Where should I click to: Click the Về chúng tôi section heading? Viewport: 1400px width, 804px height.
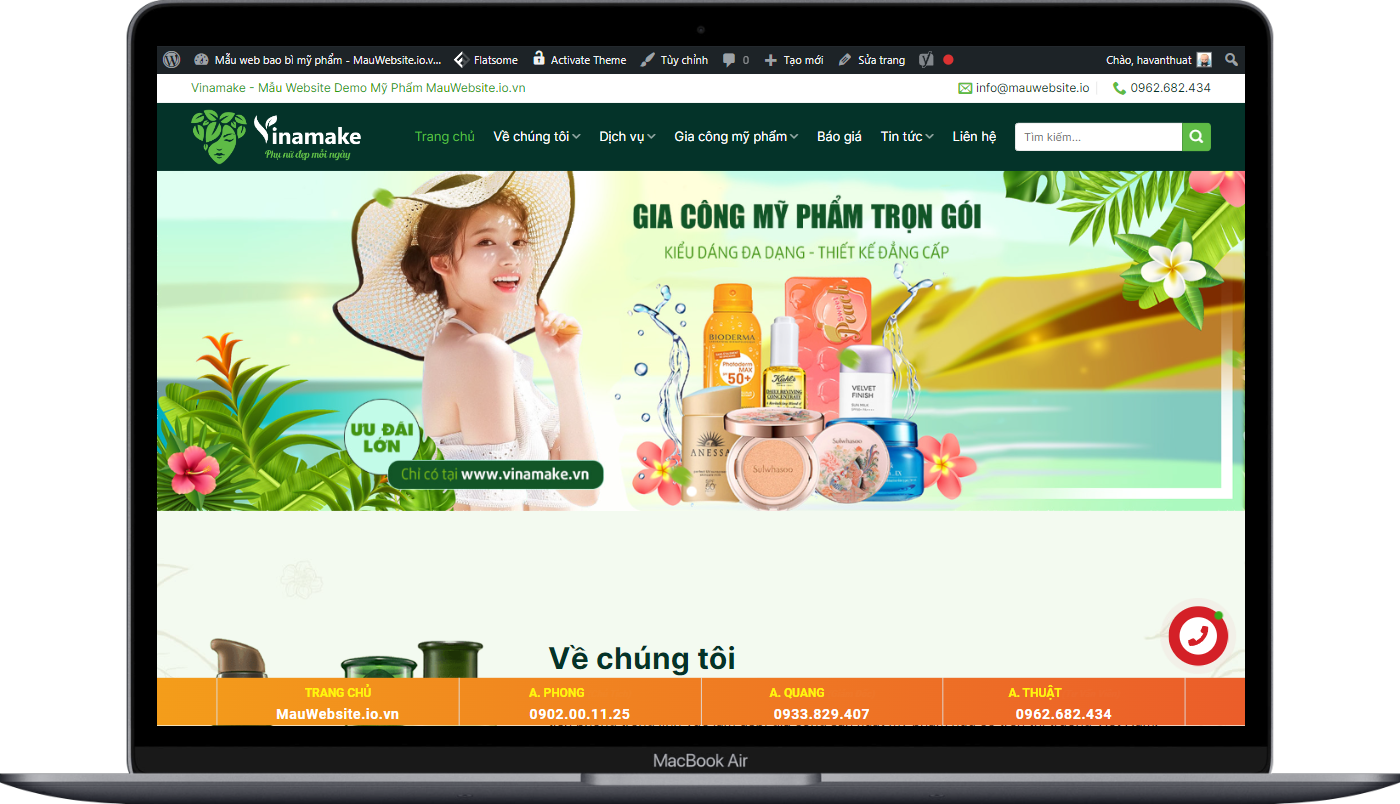(642, 658)
